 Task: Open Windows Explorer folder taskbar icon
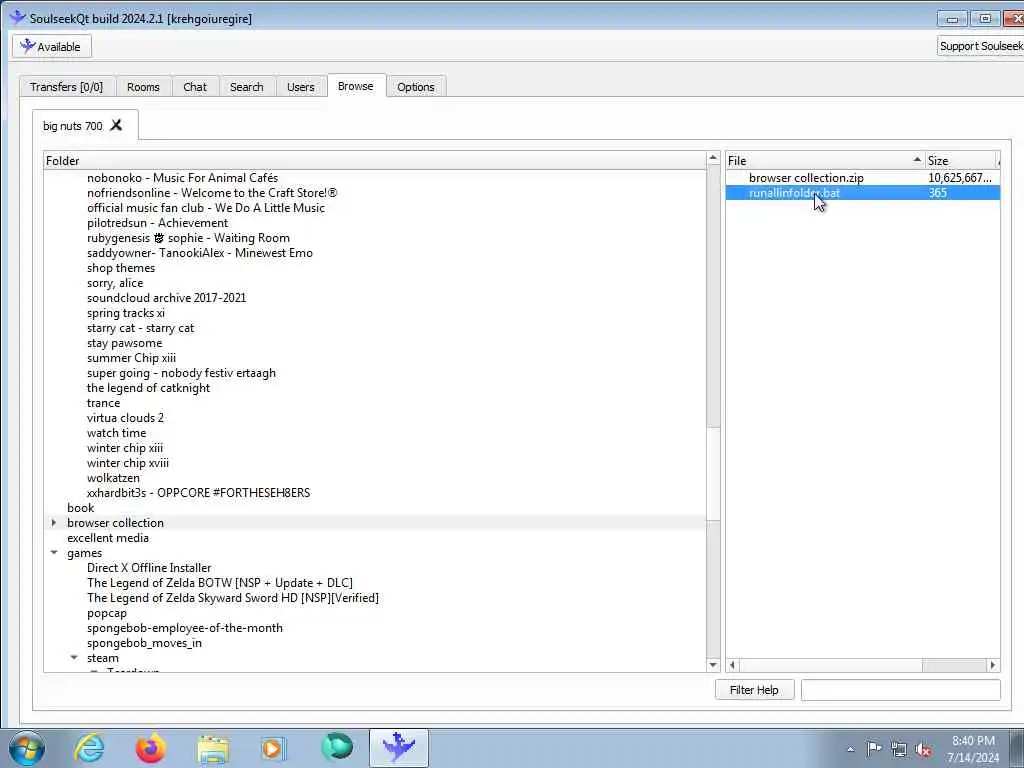[x=213, y=748]
